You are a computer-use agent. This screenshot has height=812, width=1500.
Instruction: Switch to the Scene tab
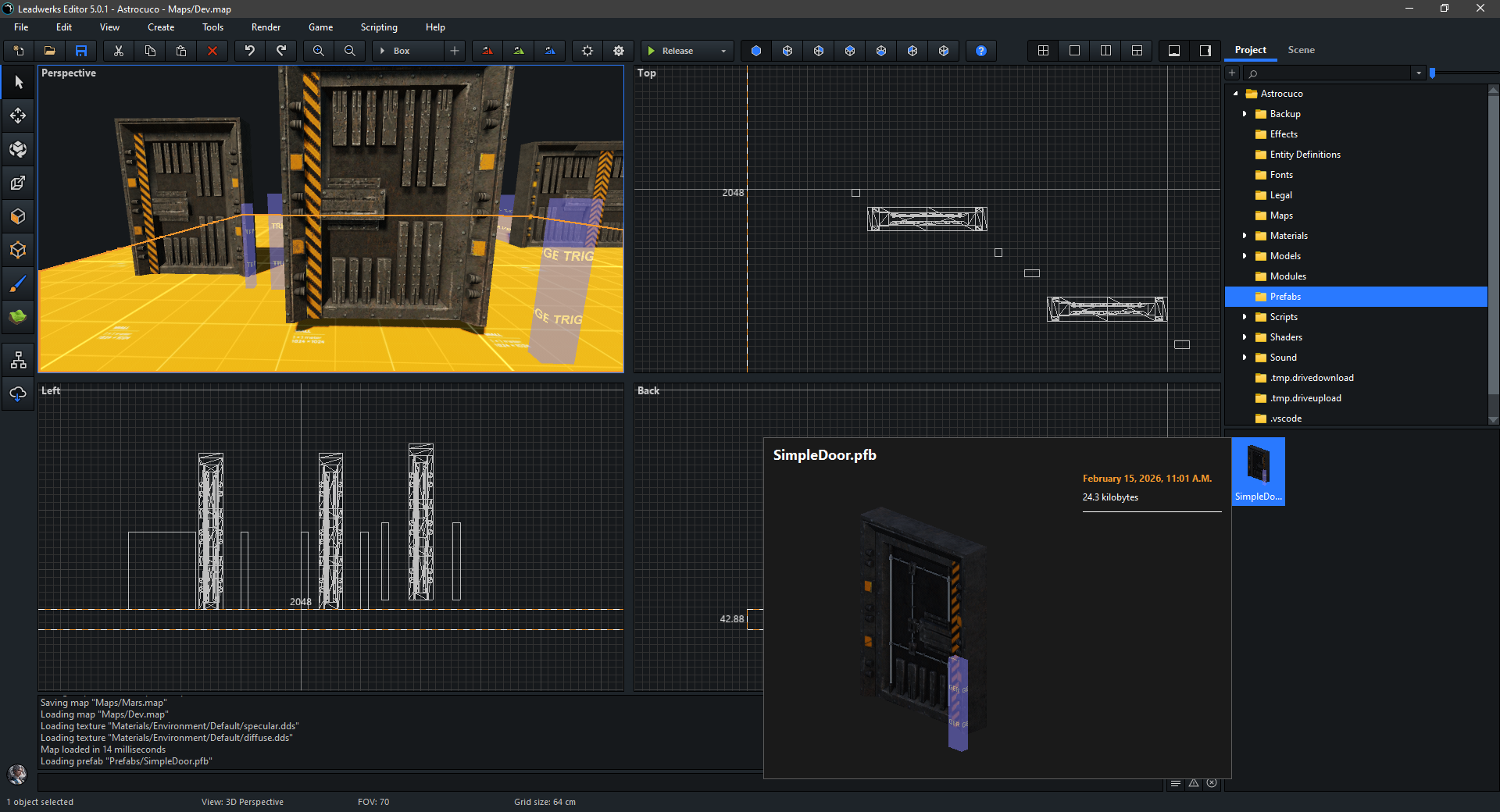(x=1301, y=50)
